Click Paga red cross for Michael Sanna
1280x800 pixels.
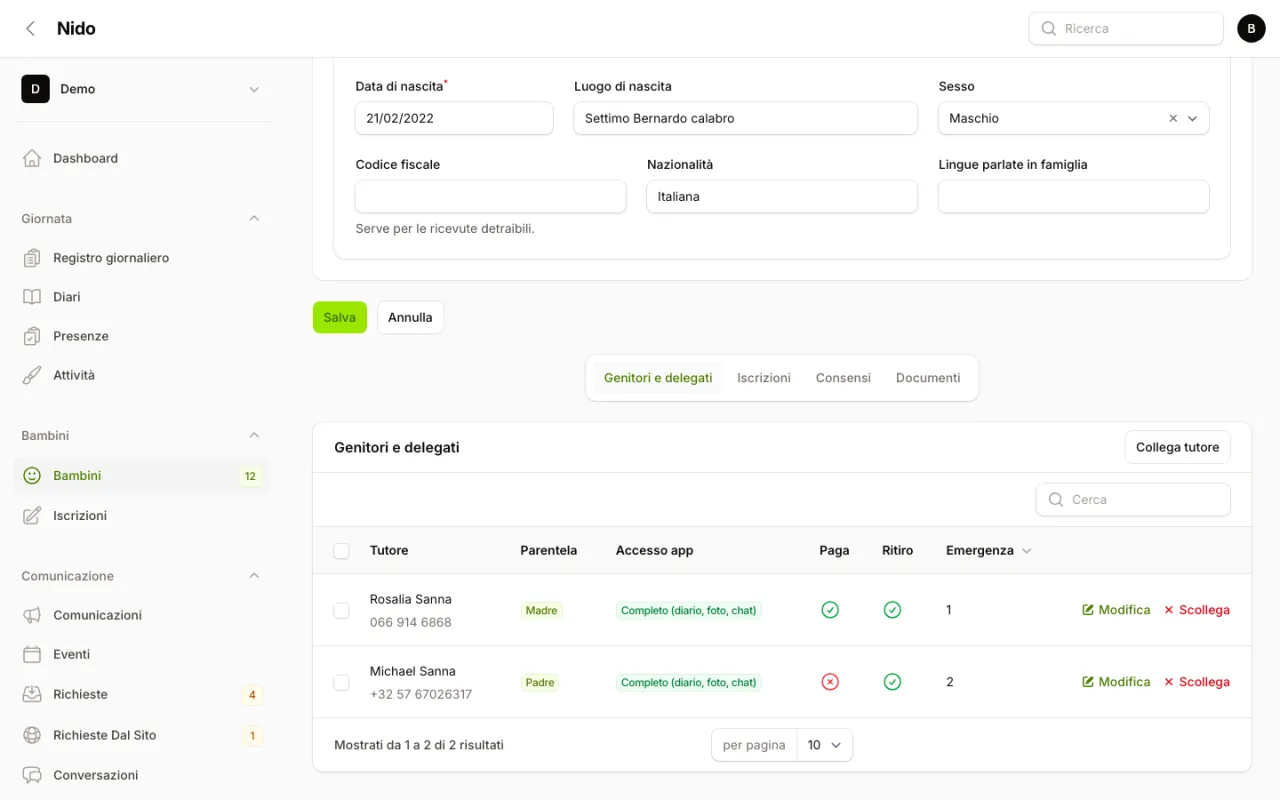click(830, 682)
